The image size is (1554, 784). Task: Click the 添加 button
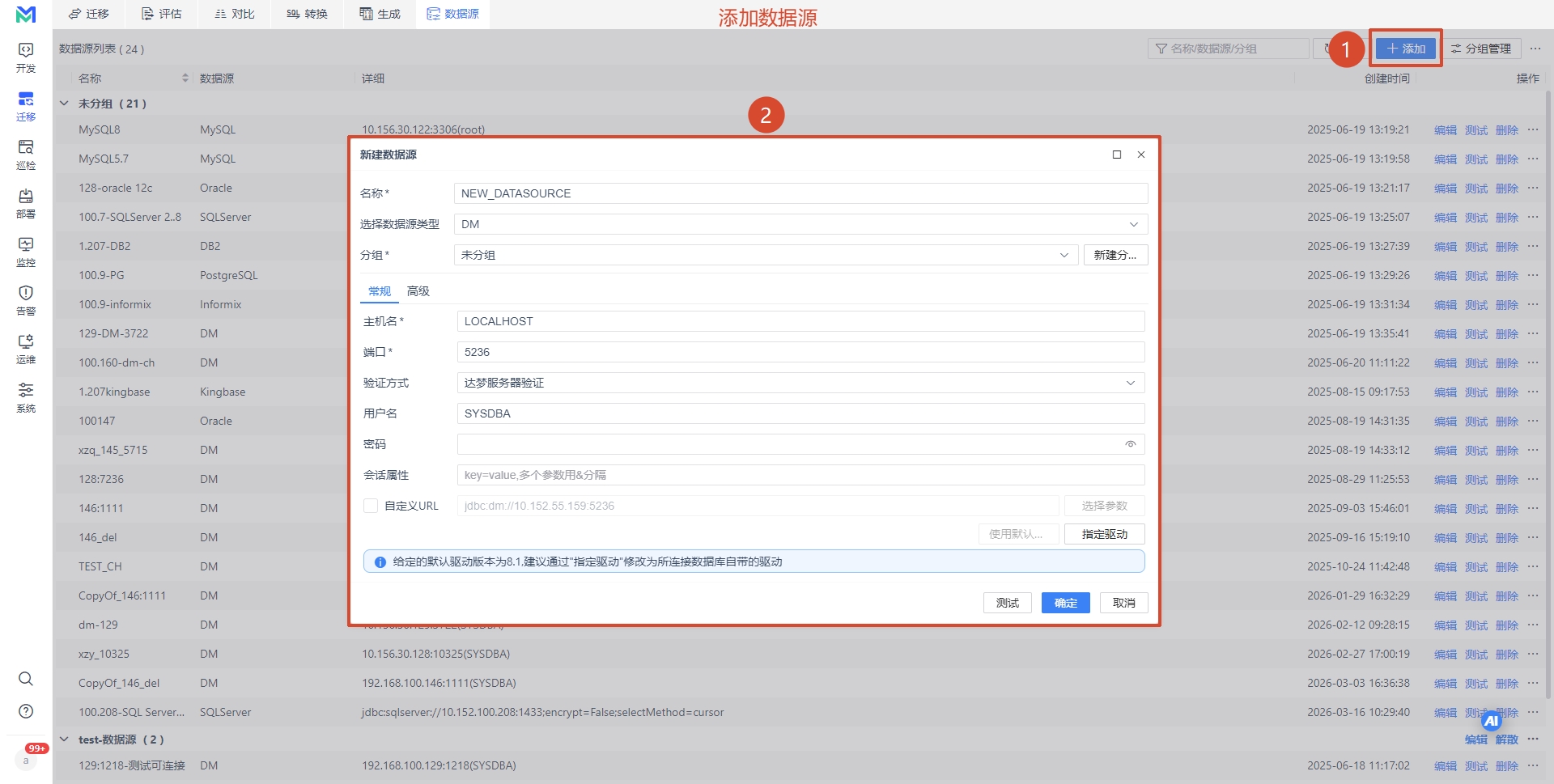coord(1406,49)
